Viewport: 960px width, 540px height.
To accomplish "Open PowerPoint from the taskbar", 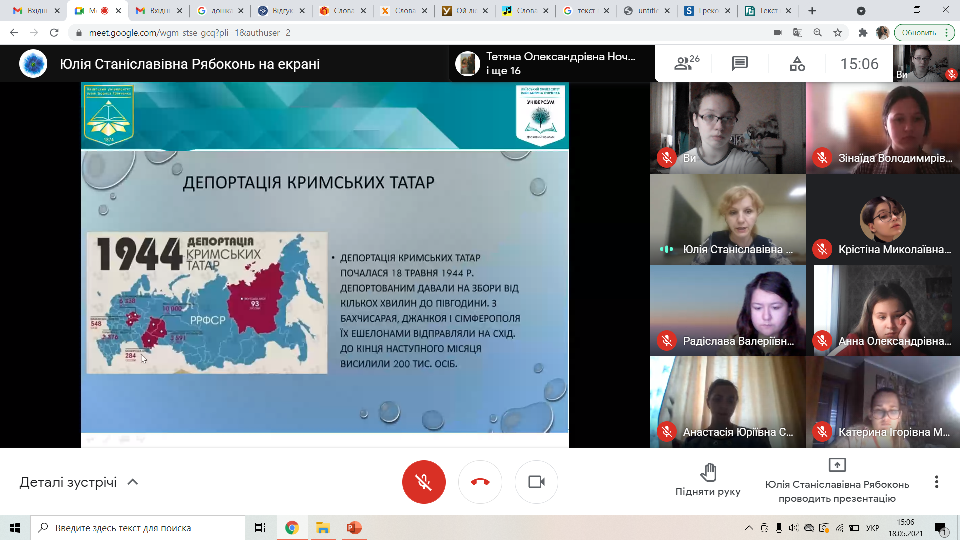I will tap(354, 527).
